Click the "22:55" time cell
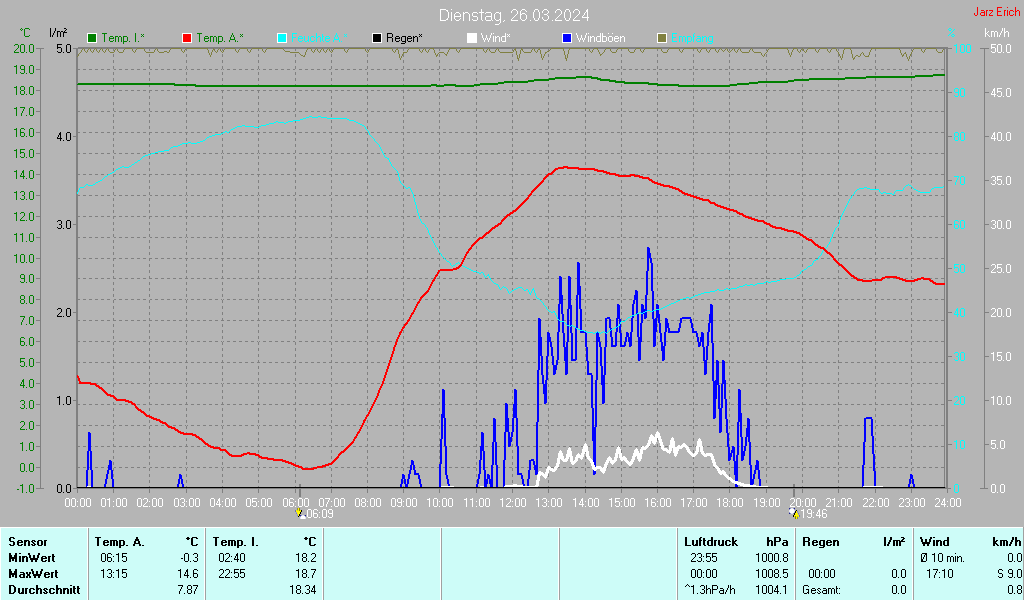Screen dimensions: 1024x600 232,574
